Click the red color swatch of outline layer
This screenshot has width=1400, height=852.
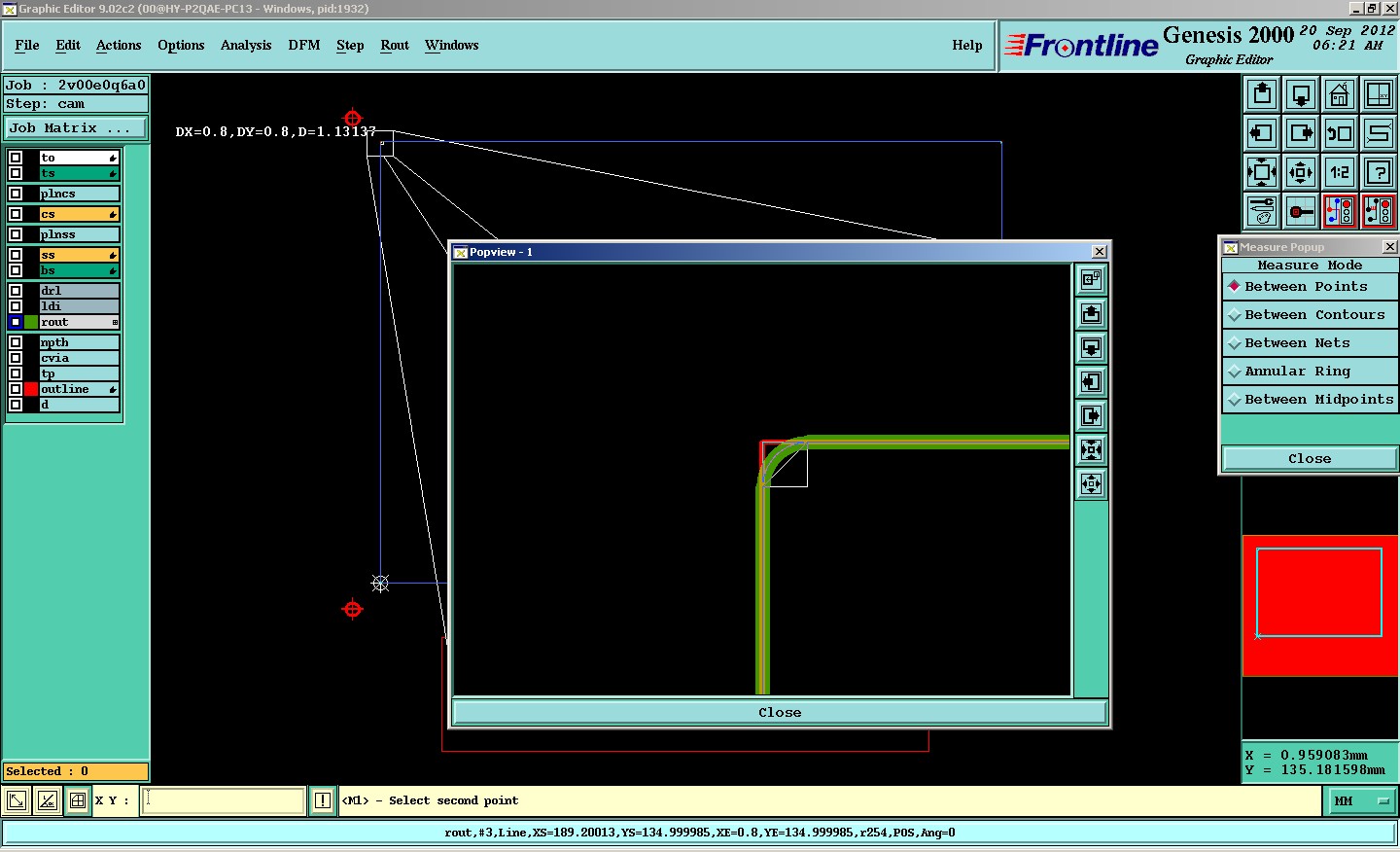pyautogui.click(x=31, y=389)
